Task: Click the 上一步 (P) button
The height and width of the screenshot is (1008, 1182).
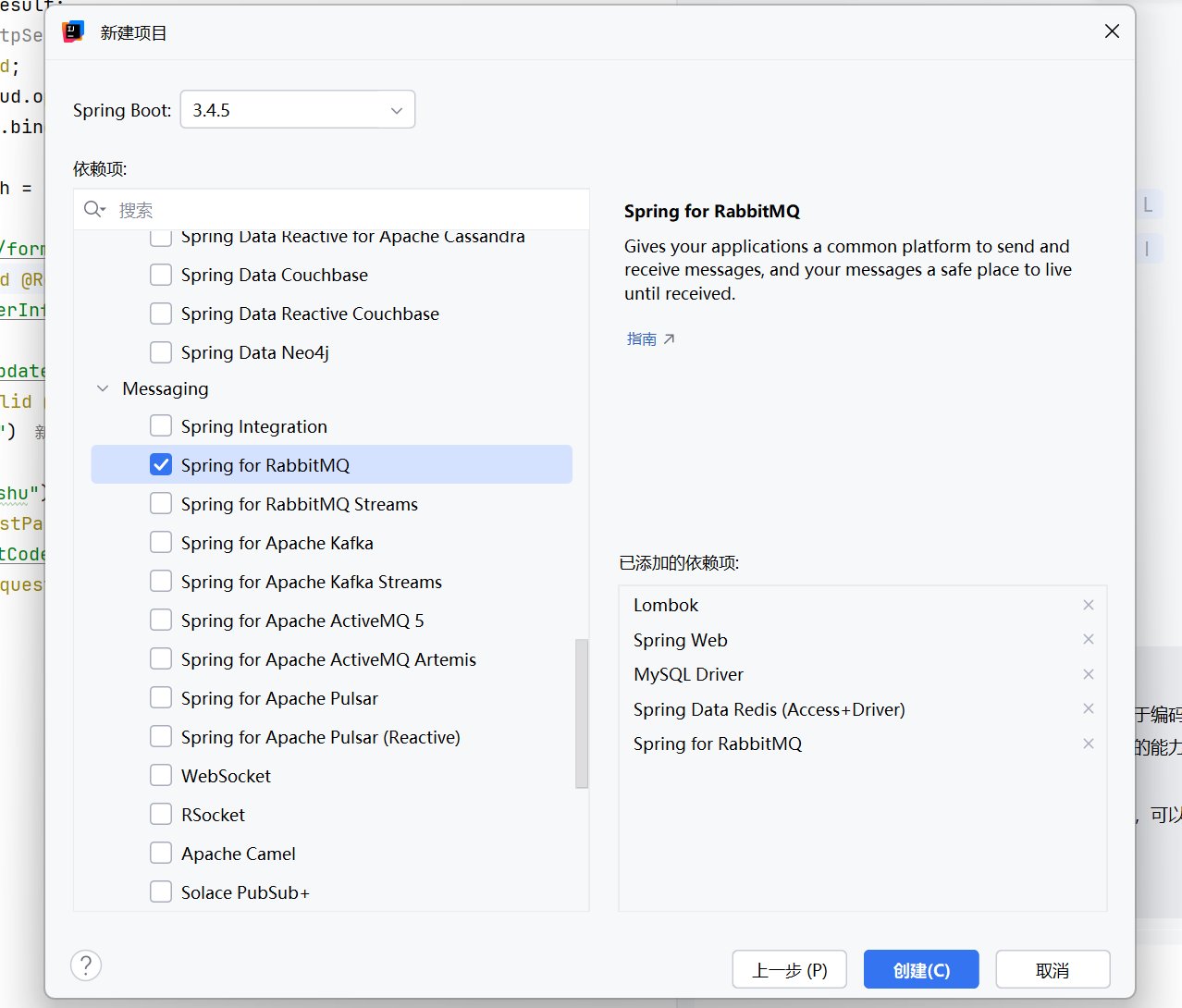Action: click(790, 970)
